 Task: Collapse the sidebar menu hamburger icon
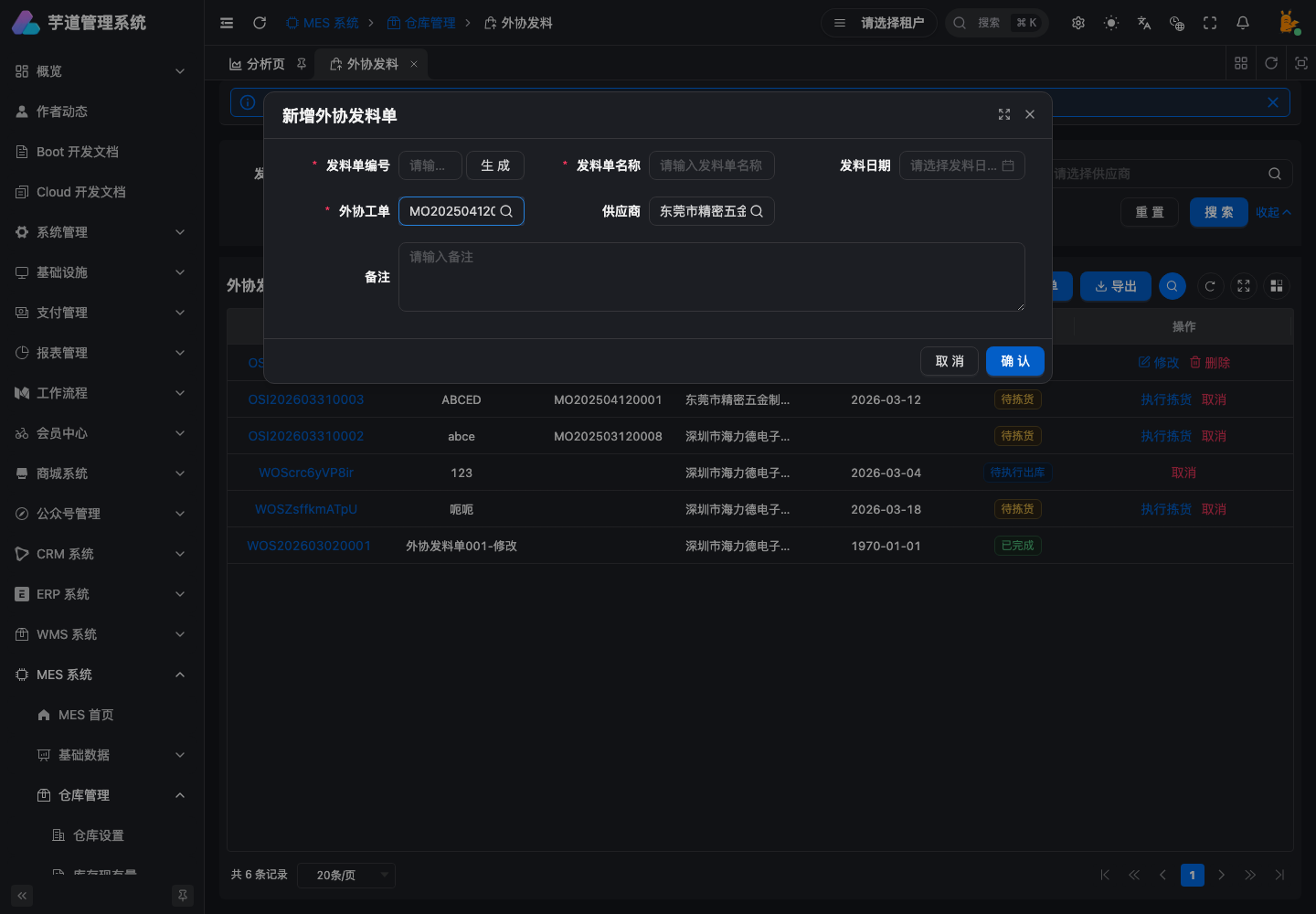227,23
